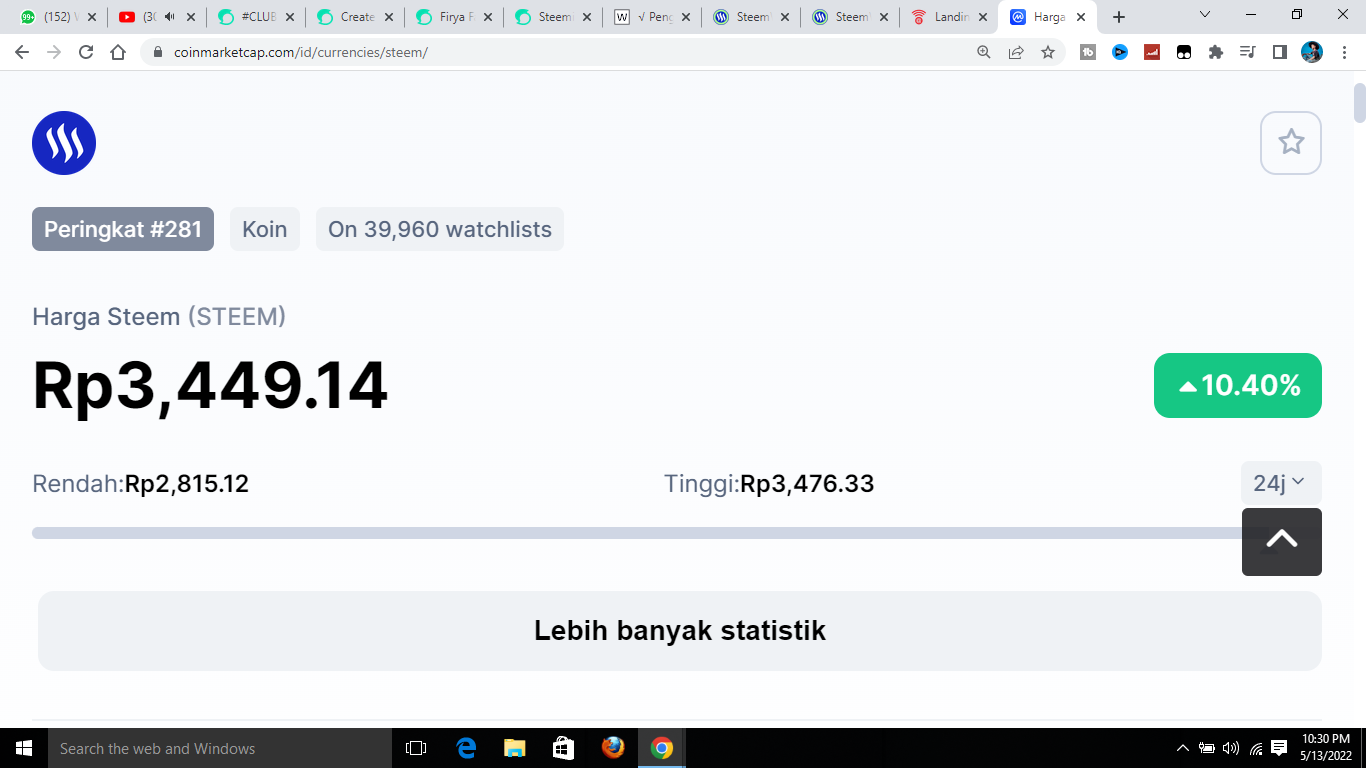Close the Landing tab

(983, 17)
